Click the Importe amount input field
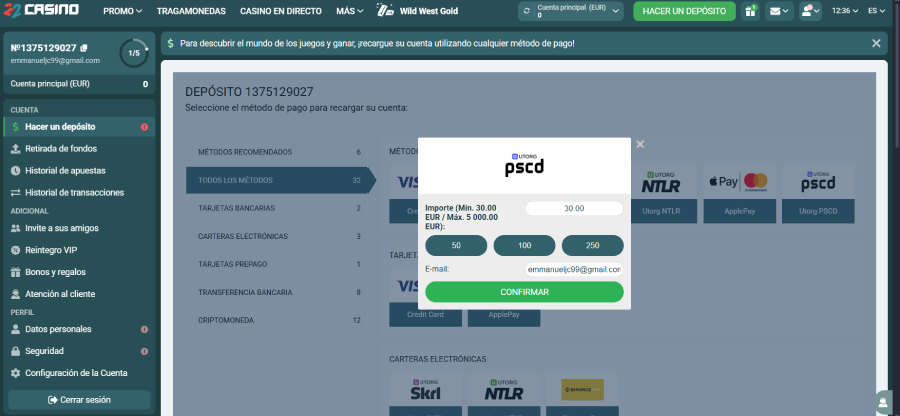The image size is (900, 416). 573,208
